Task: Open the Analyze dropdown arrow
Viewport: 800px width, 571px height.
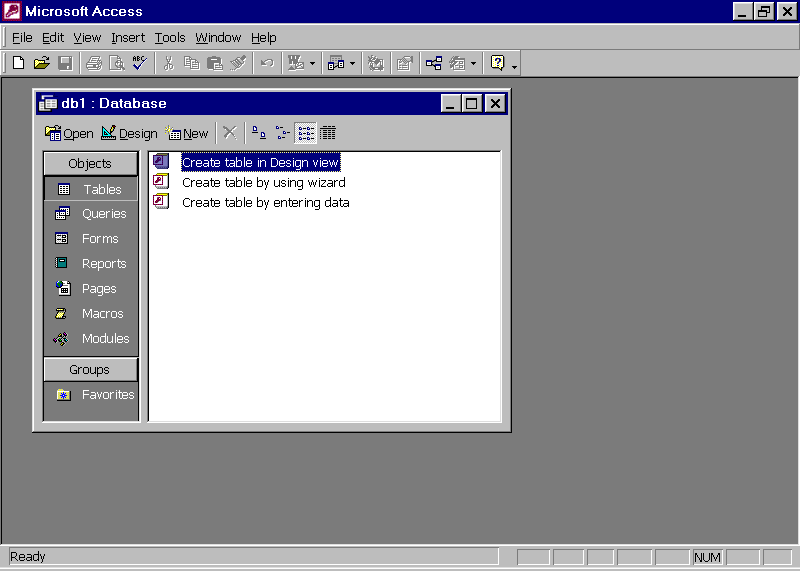Action: point(352,64)
